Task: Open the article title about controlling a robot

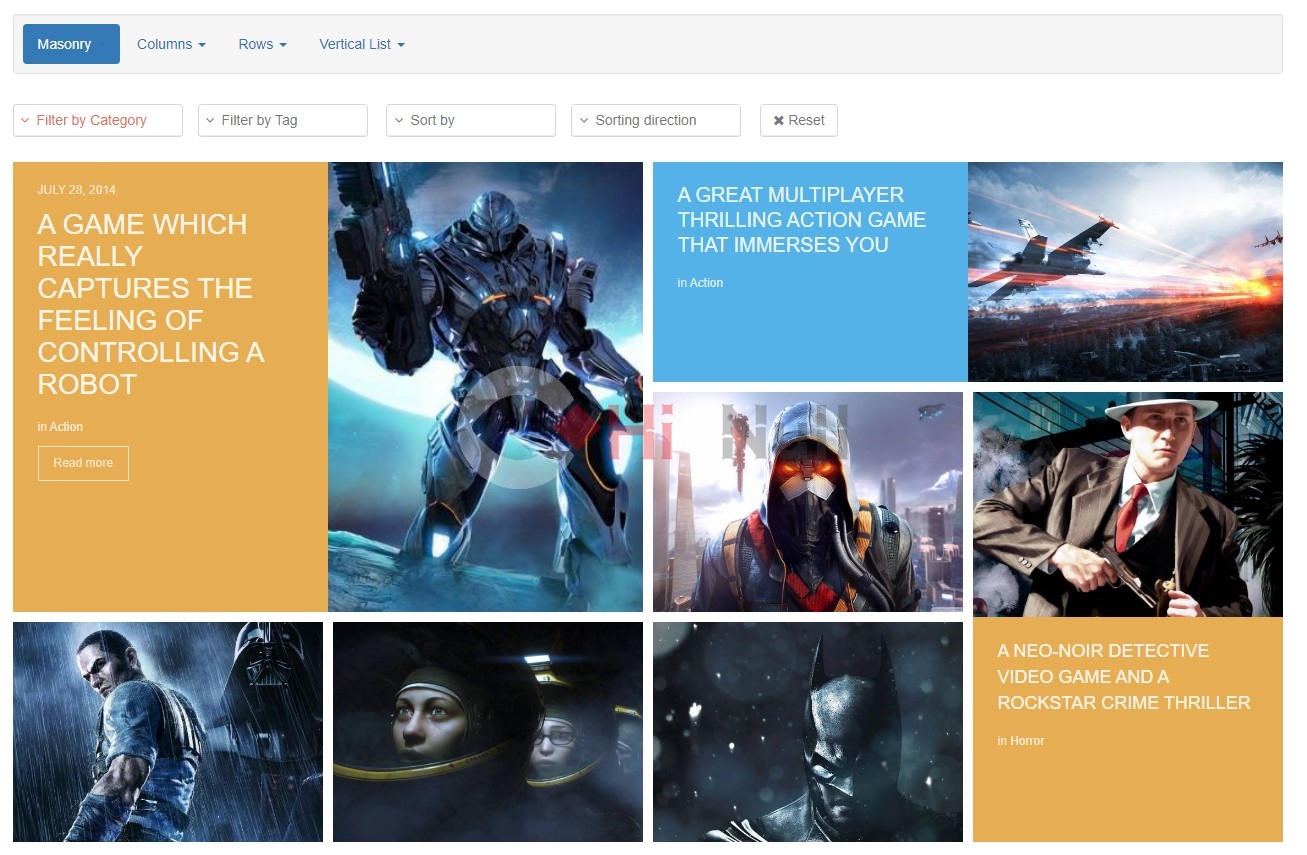Action: pos(151,304)
